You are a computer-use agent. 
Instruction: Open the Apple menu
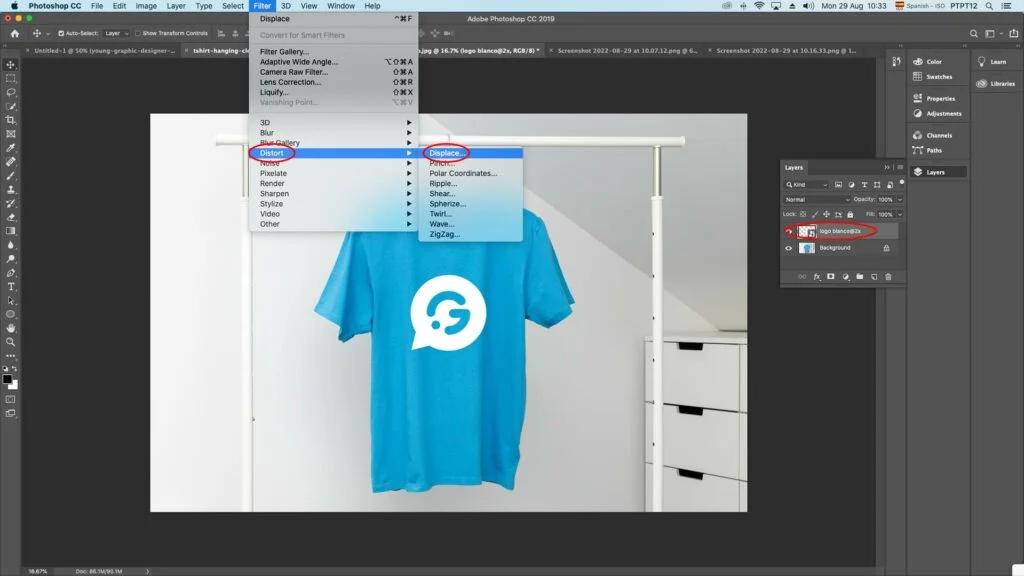pyautogui.click(x=14, y=6)
